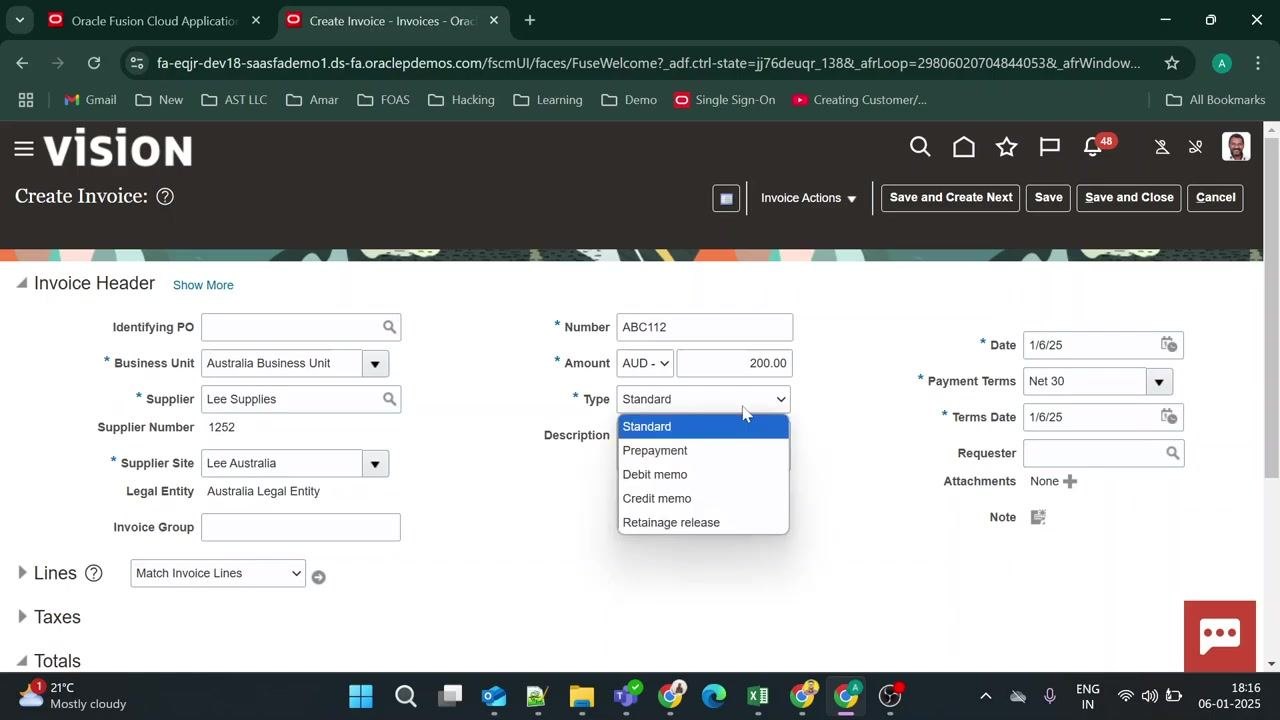Open Create Invoice help icon
The width and height of the screenshot is (1280, 720).
tap(165, 196)
